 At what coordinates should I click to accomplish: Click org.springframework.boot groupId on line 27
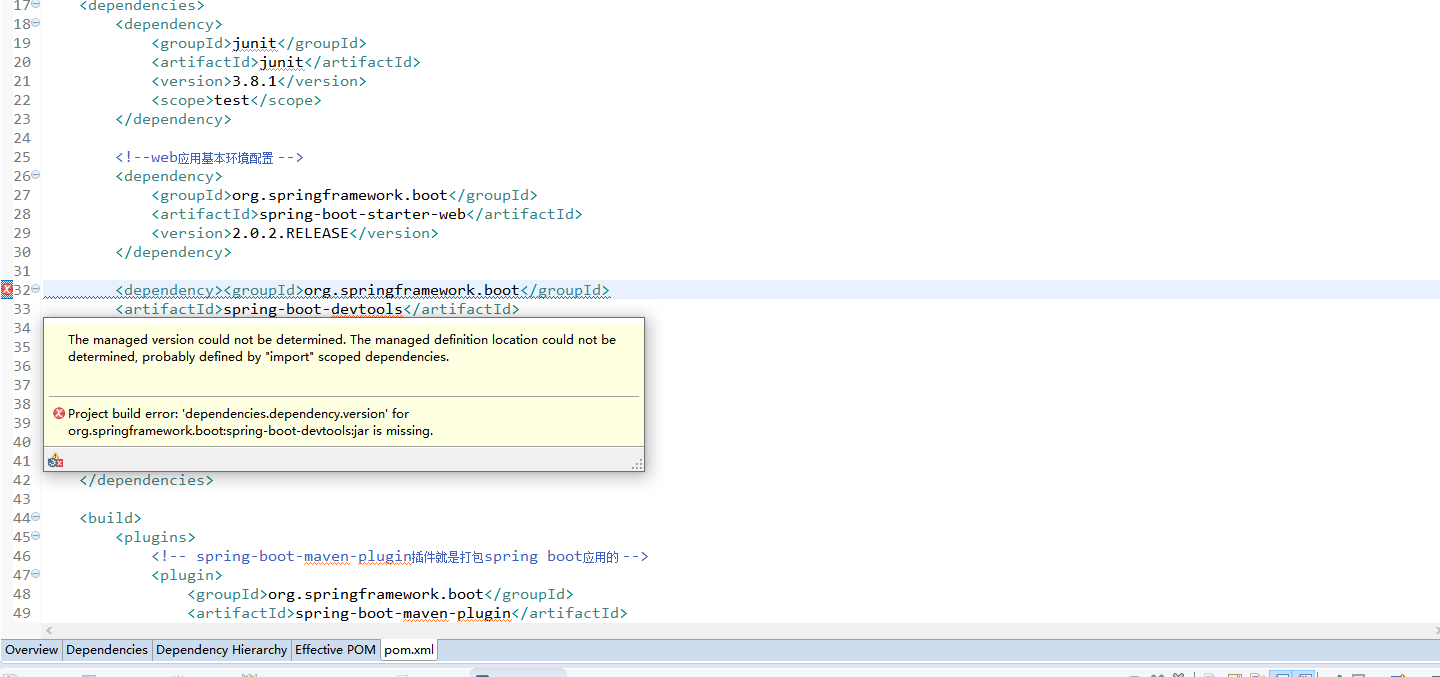coord(340,195)
